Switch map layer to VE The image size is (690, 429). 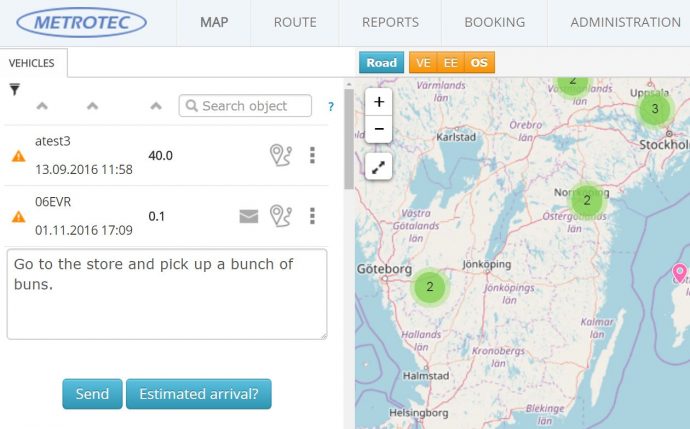(x=423, y=62)
